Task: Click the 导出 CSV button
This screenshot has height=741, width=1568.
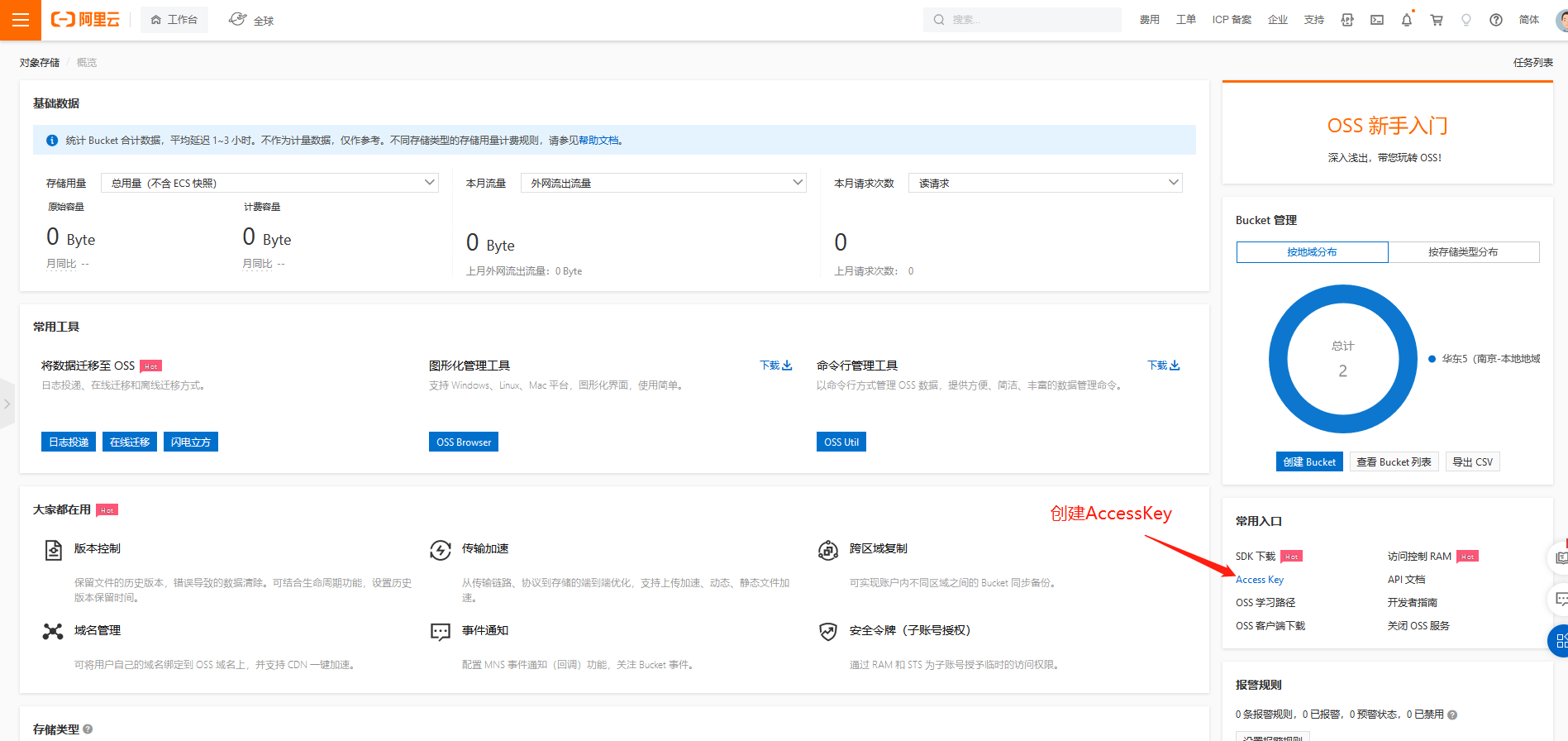Action: pyautogui.click(x=1473, y=462)
